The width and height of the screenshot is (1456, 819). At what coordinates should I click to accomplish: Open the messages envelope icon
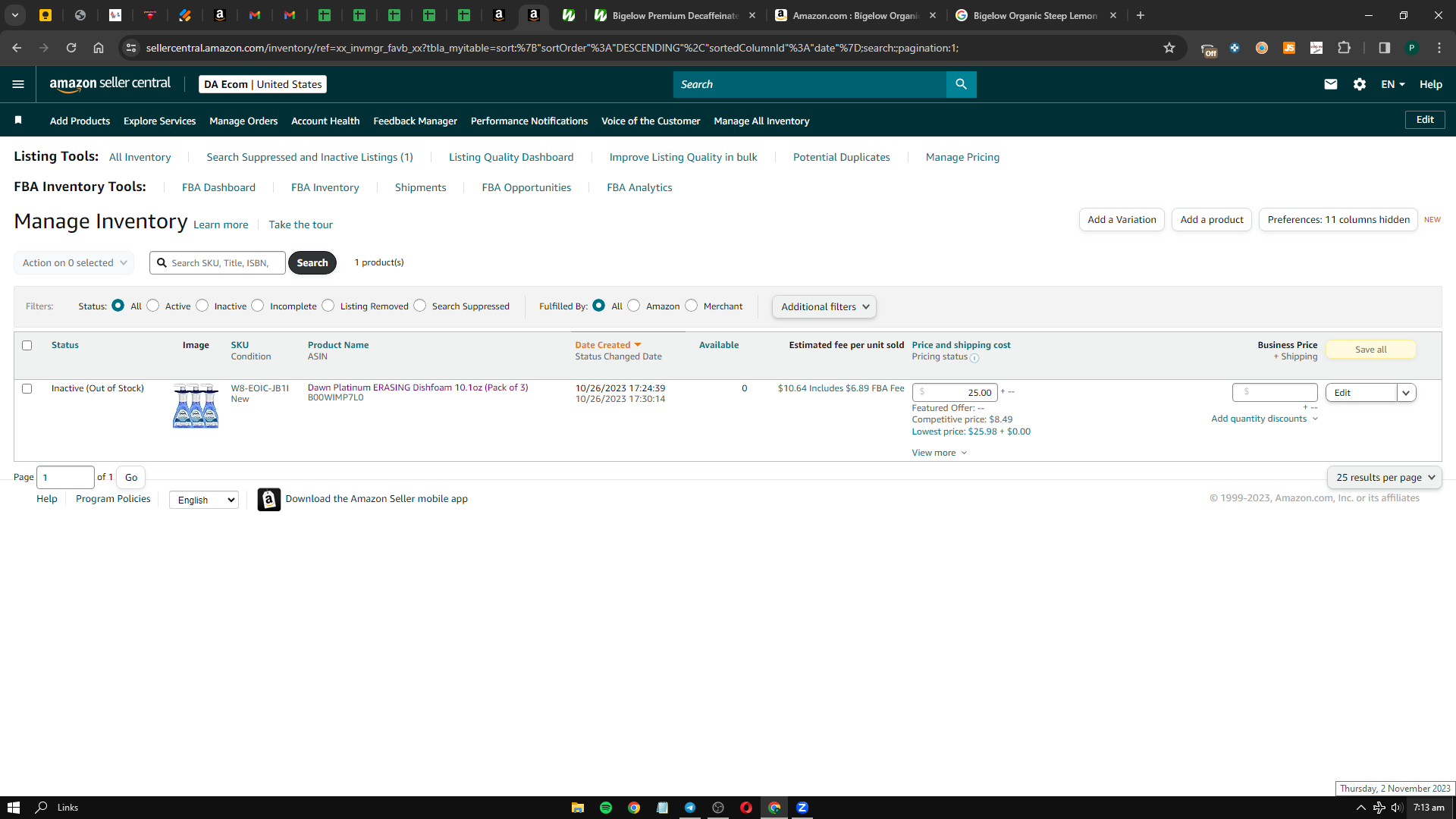[1330, 84]
